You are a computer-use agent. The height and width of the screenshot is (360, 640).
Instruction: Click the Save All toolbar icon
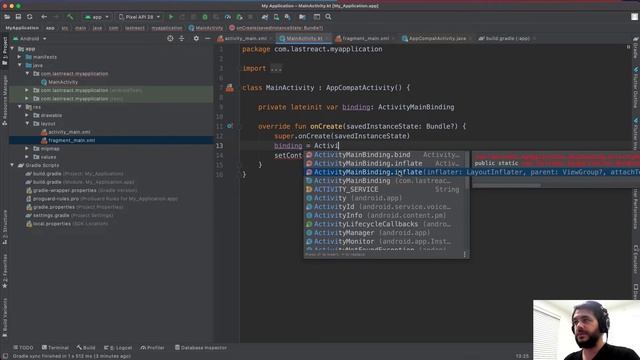pos(18,17)
